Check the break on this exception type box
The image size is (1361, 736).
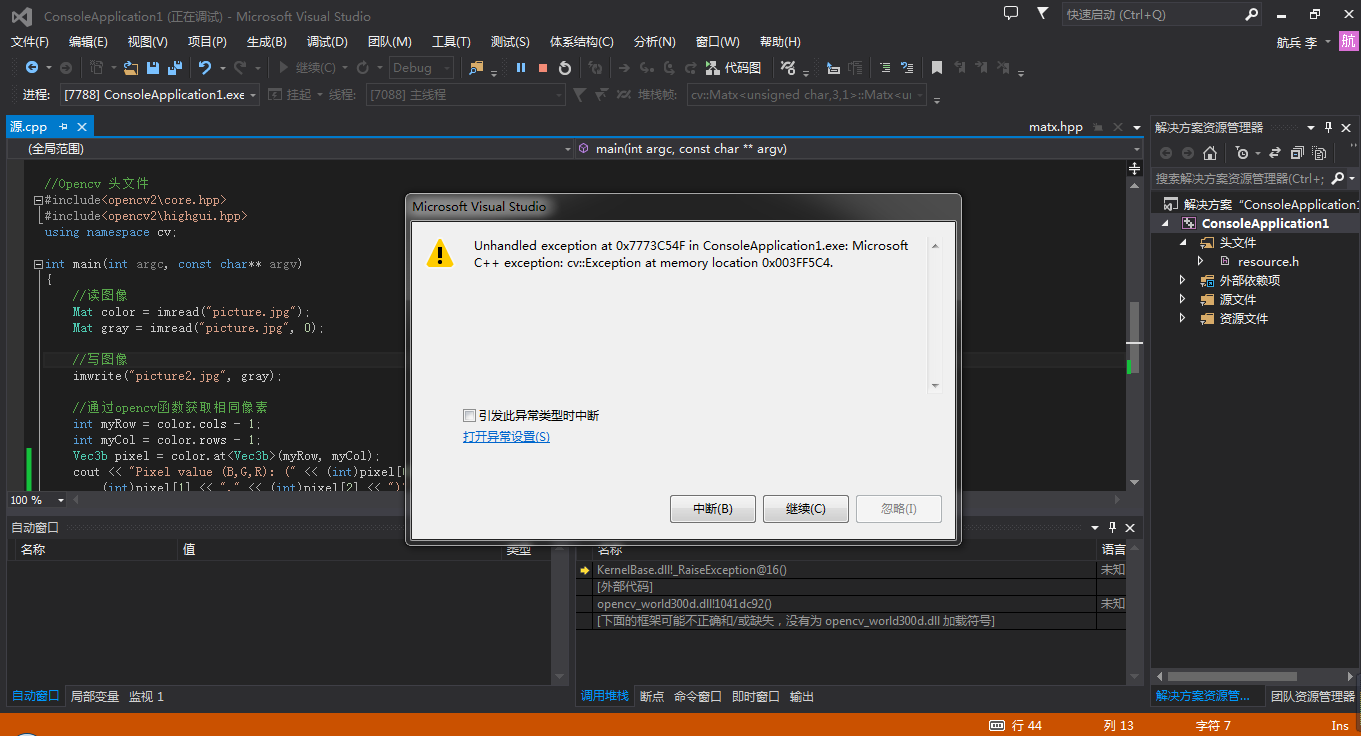pyautogui.click(x=469, y=415)
